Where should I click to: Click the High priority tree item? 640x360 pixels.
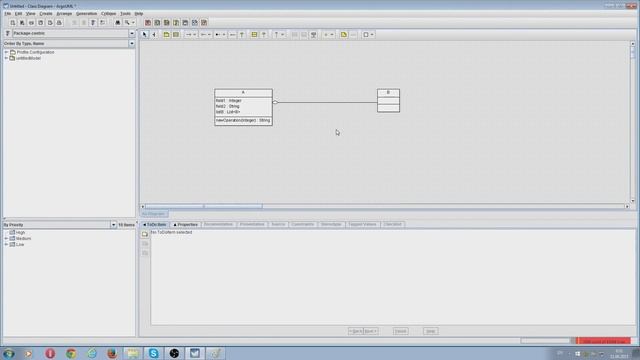[20, 232]
